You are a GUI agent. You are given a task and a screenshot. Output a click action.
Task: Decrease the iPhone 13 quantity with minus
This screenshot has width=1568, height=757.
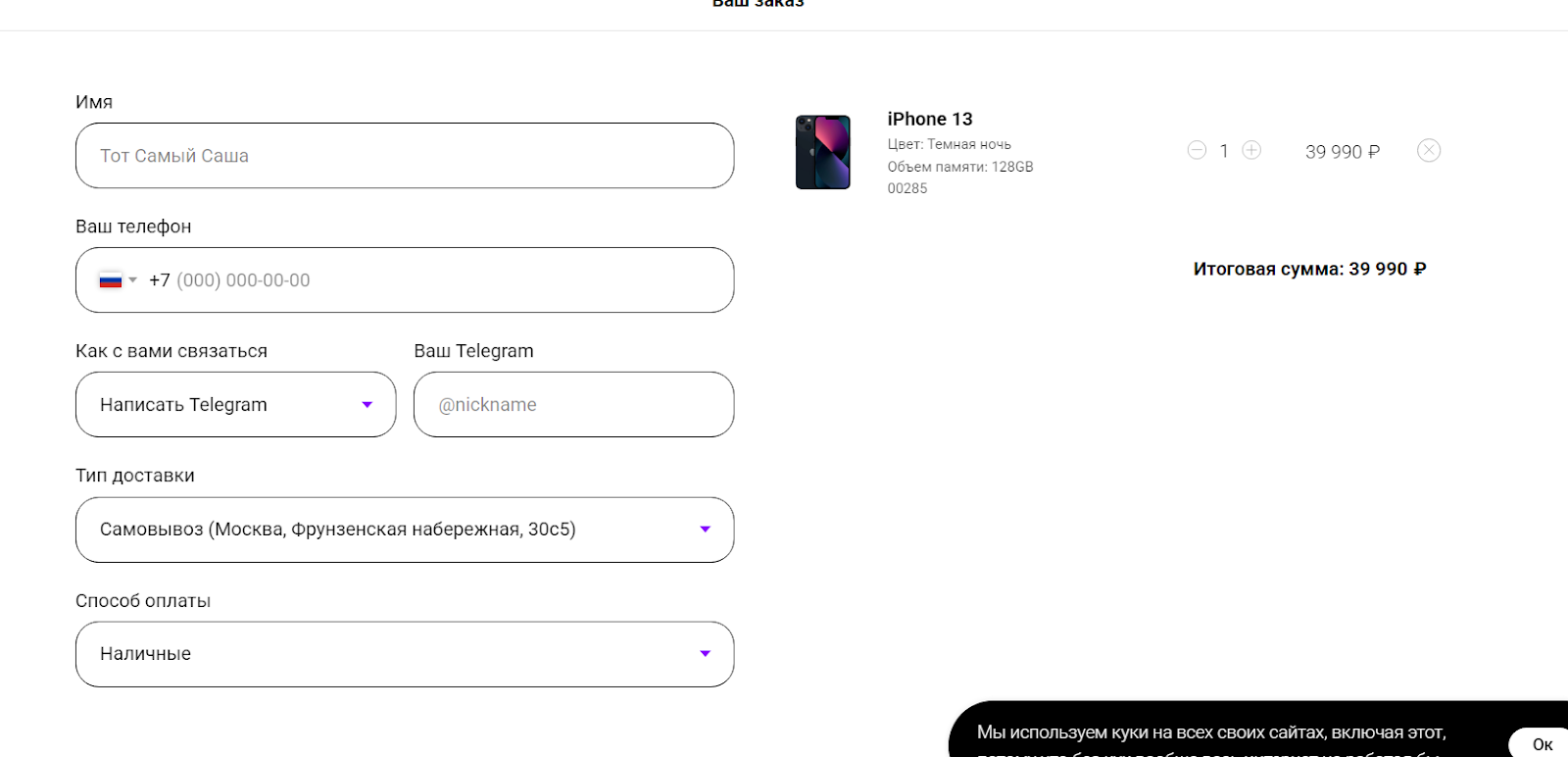pos(1197,150)
